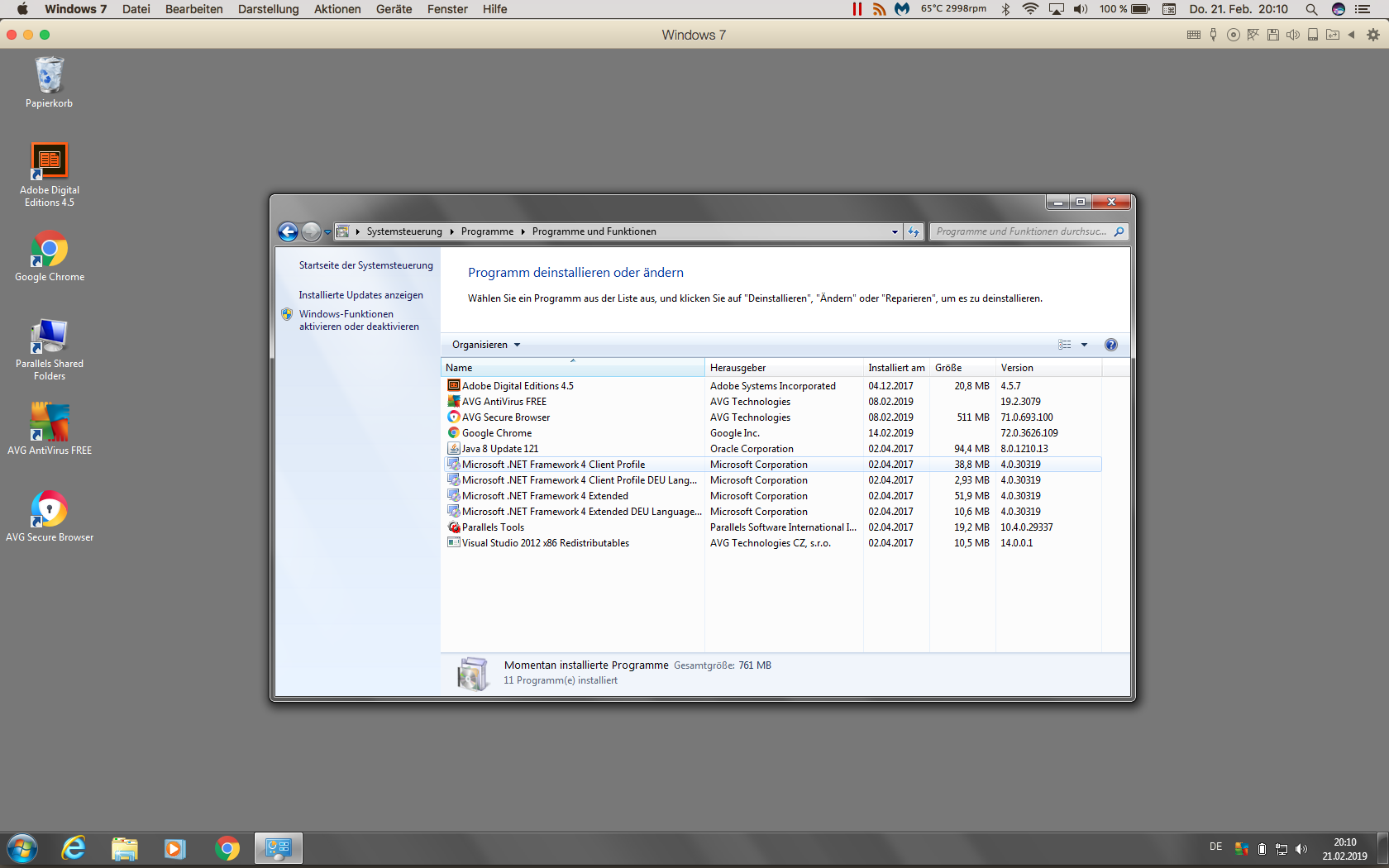
Task: Open the Windows Start menu orb
Action: tap(22, 849)
